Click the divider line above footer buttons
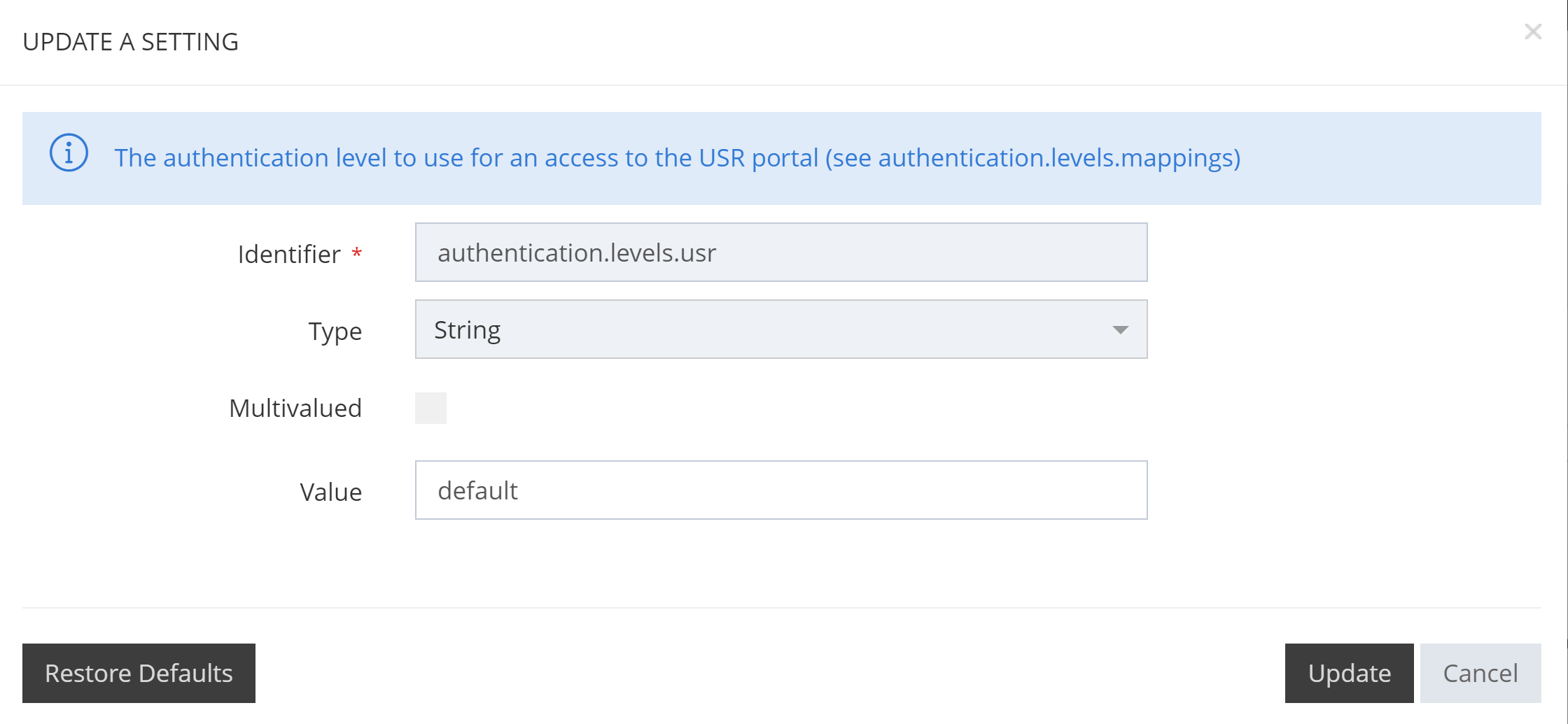The width and height of the screenshot is (1568, 724). [x=781, y=607]
